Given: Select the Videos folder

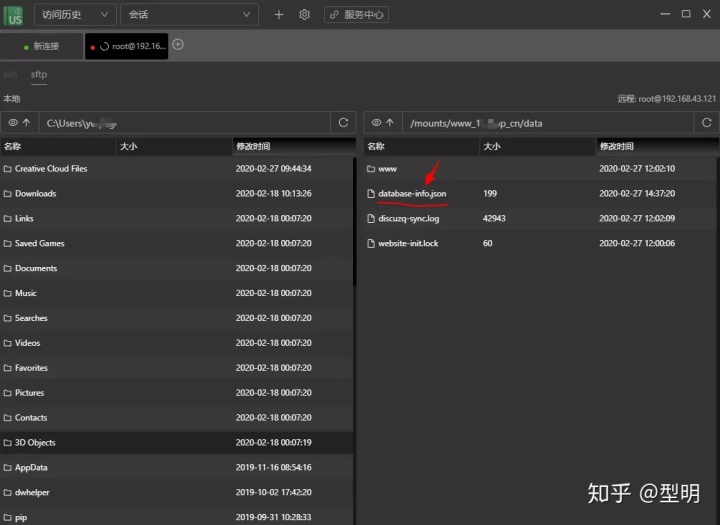Looking at the screenshot, I should [x=176, y=343].
